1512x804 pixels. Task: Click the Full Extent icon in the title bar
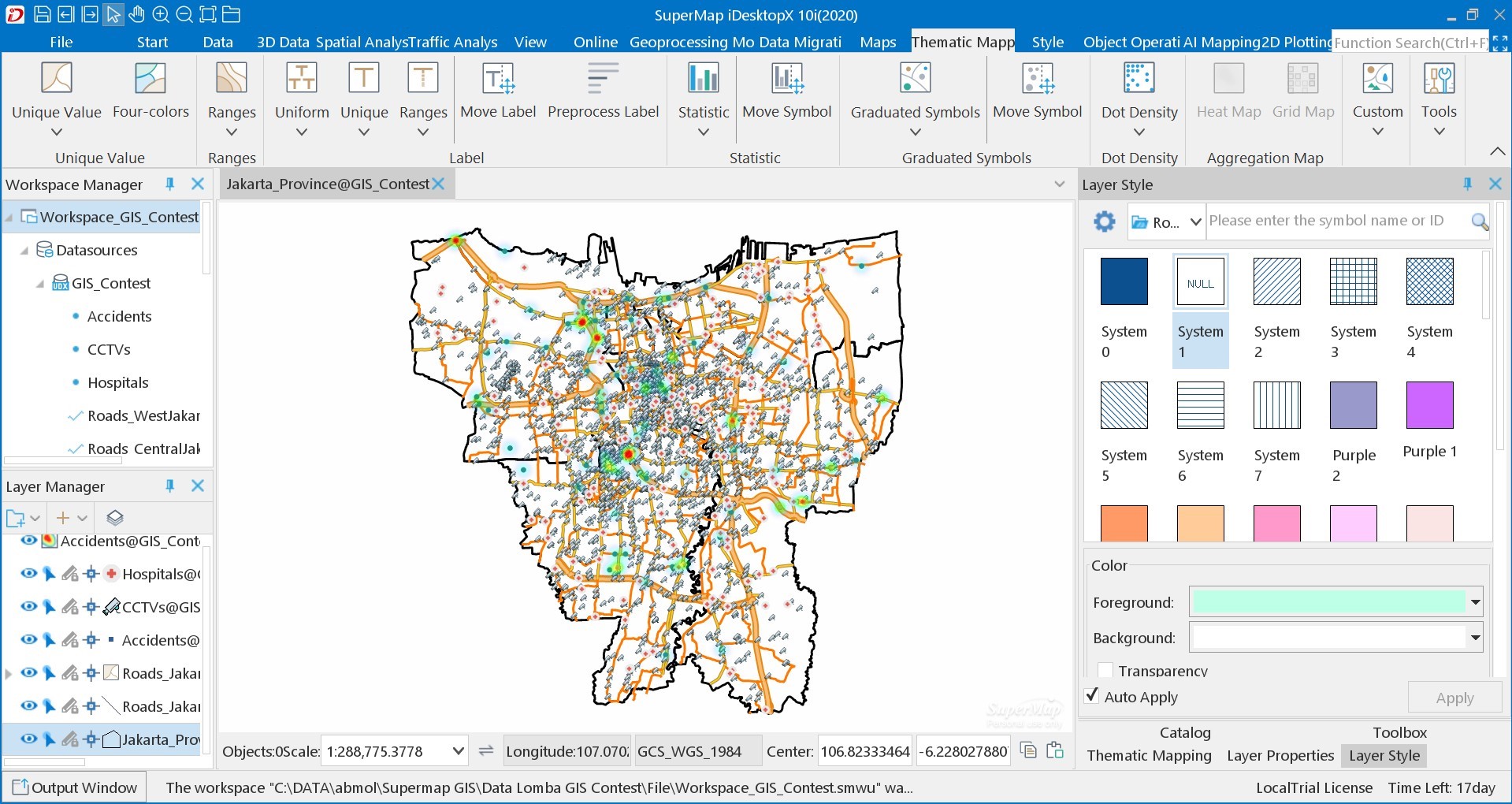pyautogui.click(x=207, y=14)
